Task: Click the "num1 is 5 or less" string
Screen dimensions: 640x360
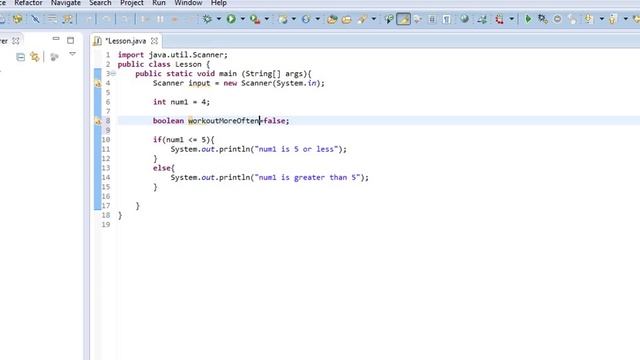Action: tap(296, 149)
